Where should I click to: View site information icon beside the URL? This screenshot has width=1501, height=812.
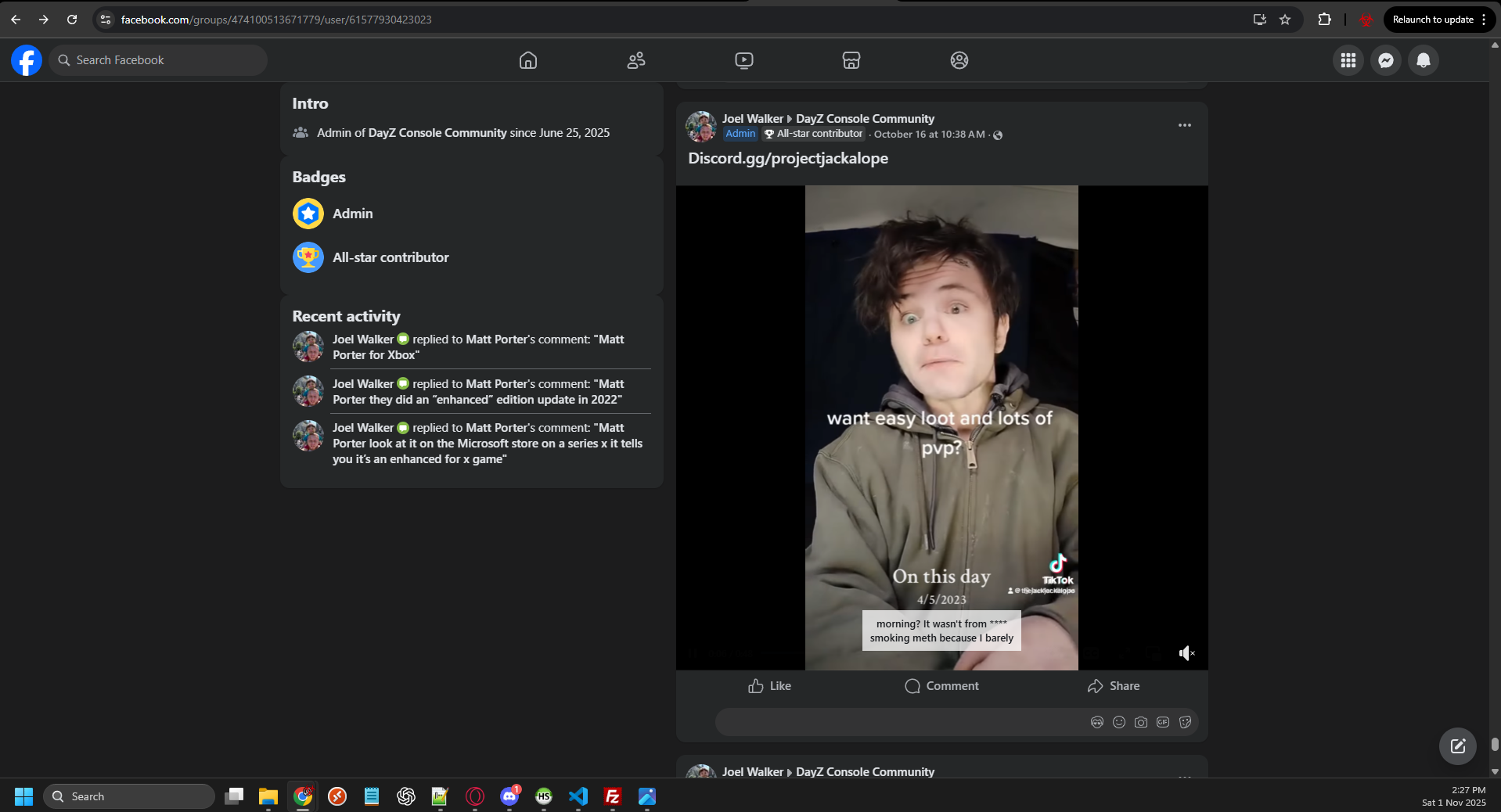coord(106,20)
